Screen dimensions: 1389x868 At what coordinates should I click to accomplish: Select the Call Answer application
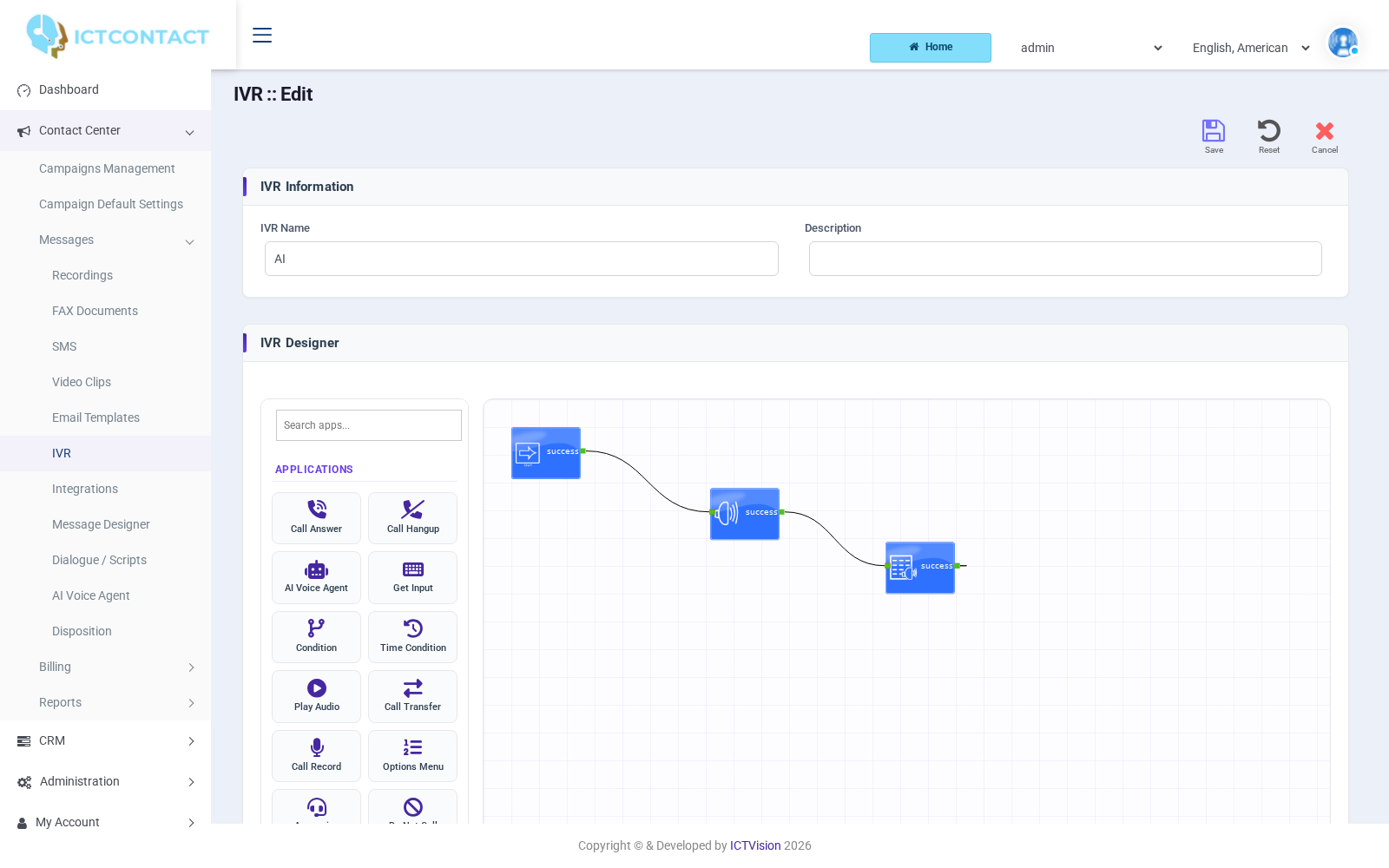[316, 518]
